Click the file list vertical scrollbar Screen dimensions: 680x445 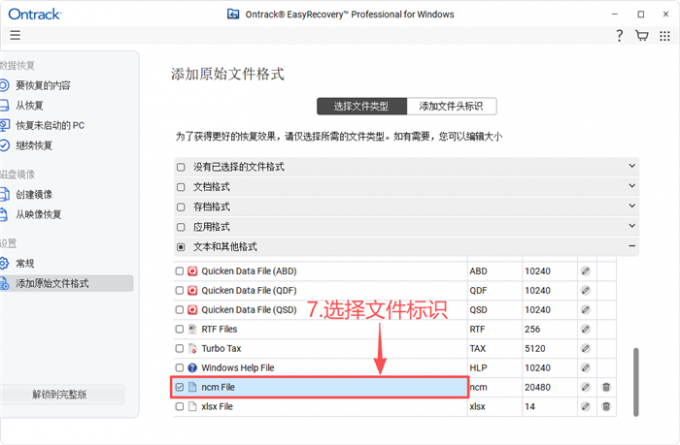[636, 382]
